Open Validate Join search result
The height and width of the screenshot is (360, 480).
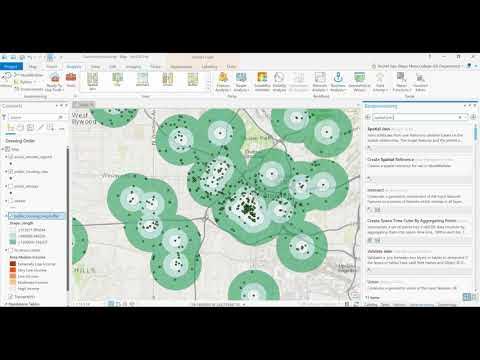coord(419,261)
